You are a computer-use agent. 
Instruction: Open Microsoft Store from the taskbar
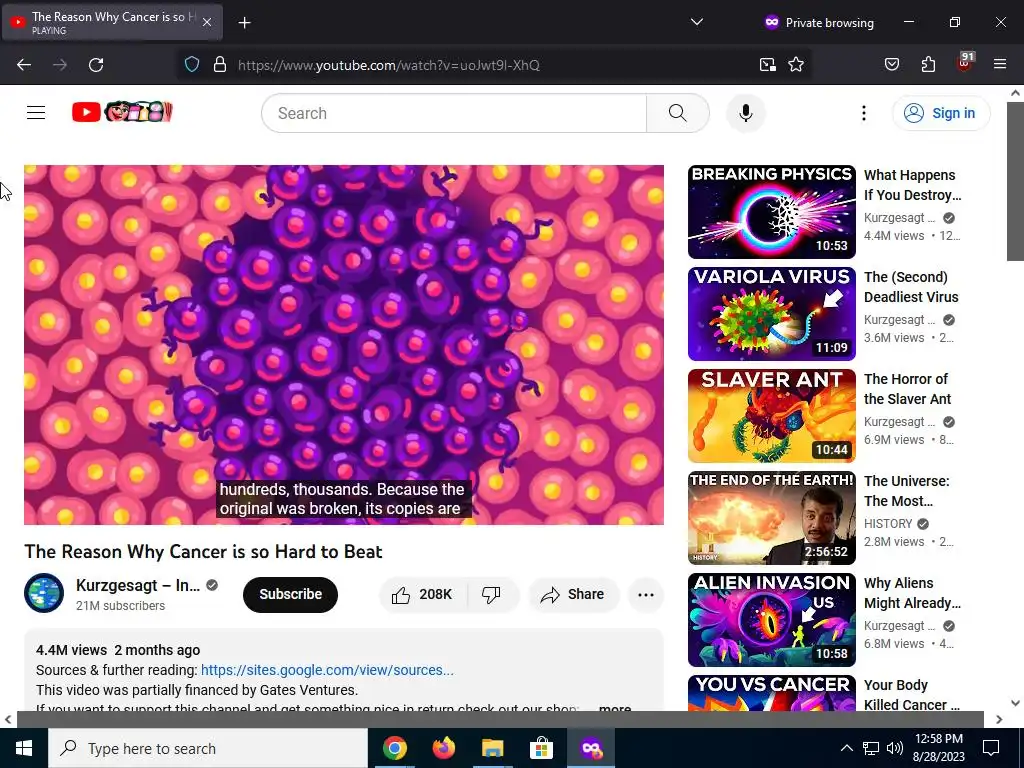[541, 748]
